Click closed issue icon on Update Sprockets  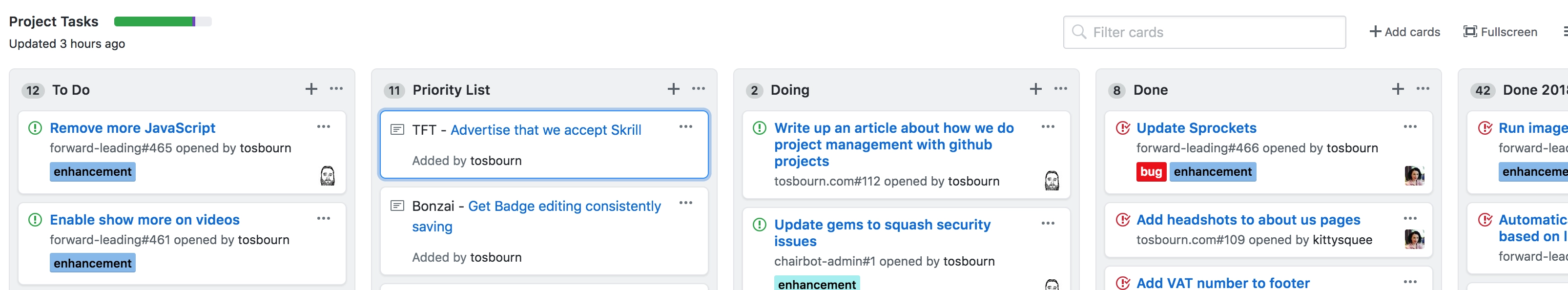pyautogui.click(x=1122, y=128)
